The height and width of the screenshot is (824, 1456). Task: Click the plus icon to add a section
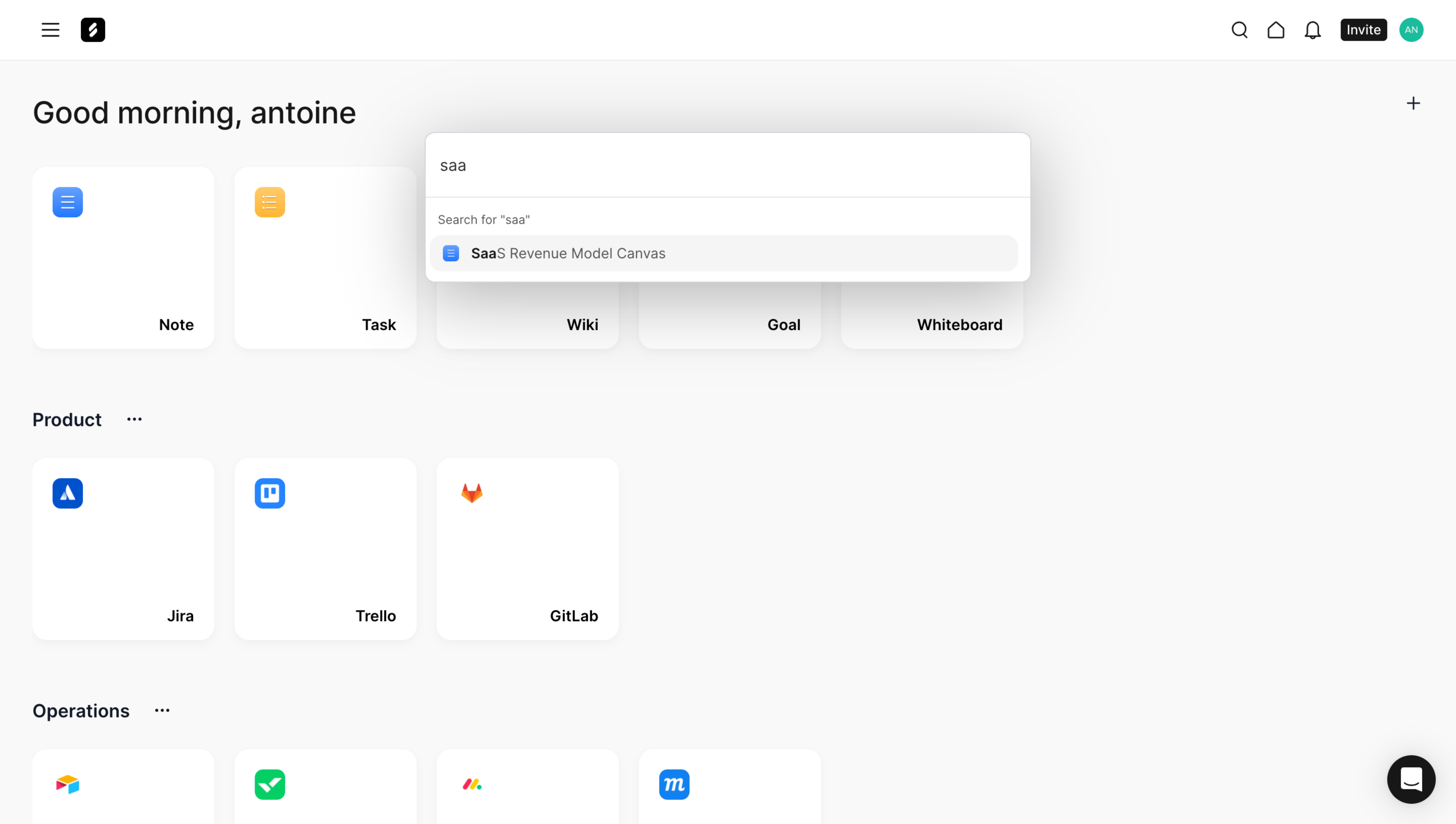(1413, 103)
